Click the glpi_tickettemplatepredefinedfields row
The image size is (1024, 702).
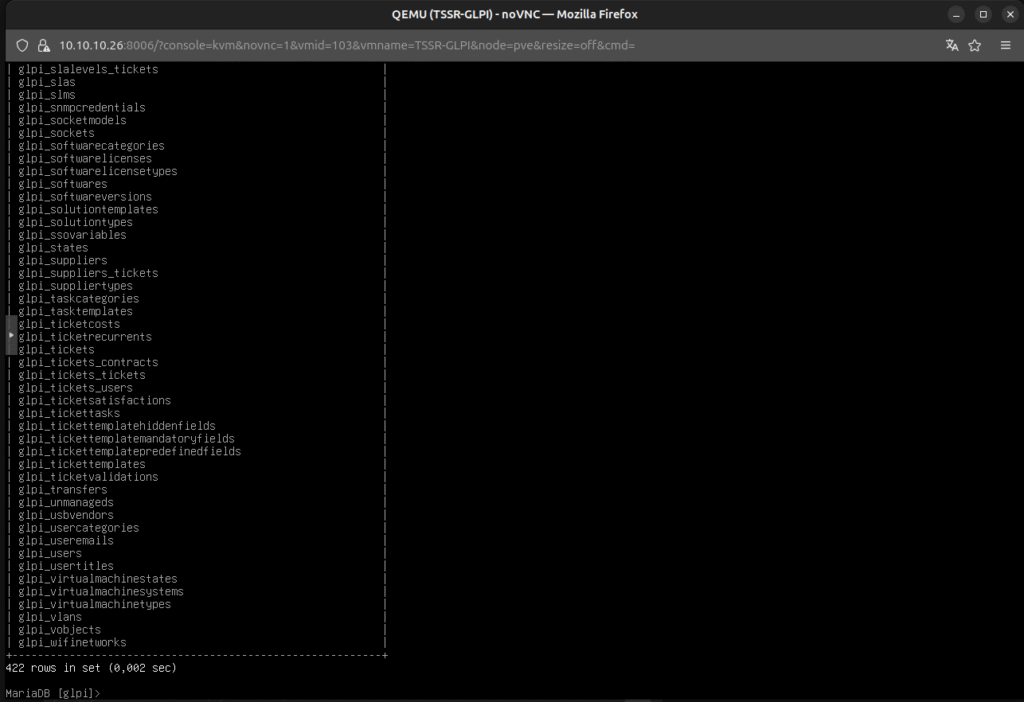(129, 452)
